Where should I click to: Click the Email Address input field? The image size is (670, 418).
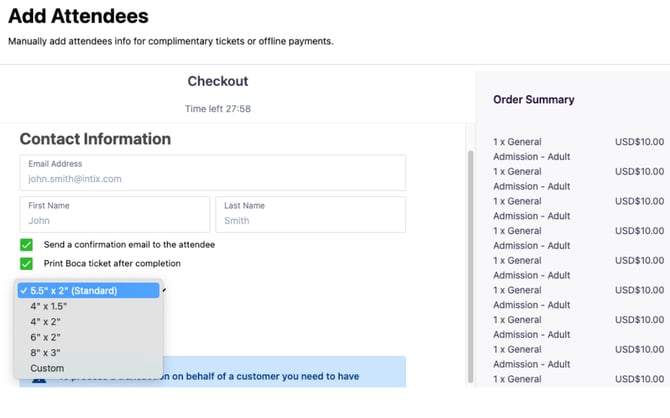pyautogui.click(x=212, y=173)
